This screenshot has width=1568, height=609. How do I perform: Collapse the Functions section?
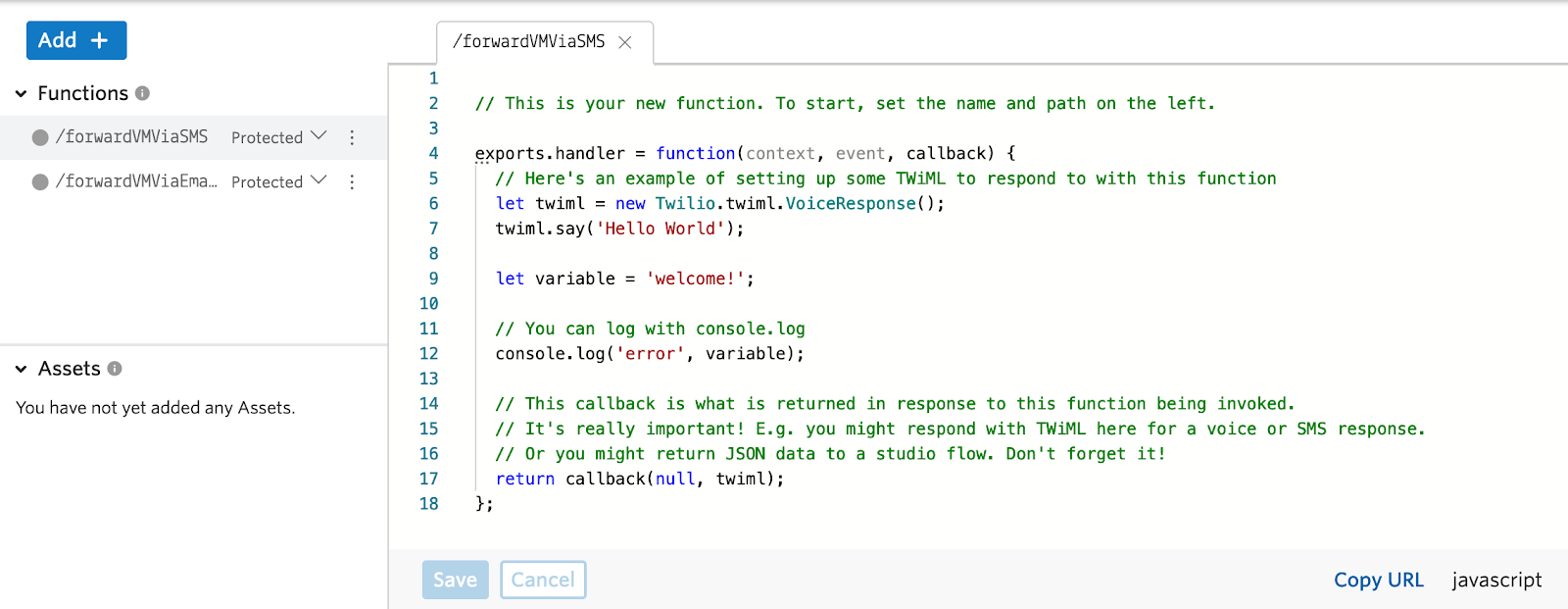pos(22,94)
